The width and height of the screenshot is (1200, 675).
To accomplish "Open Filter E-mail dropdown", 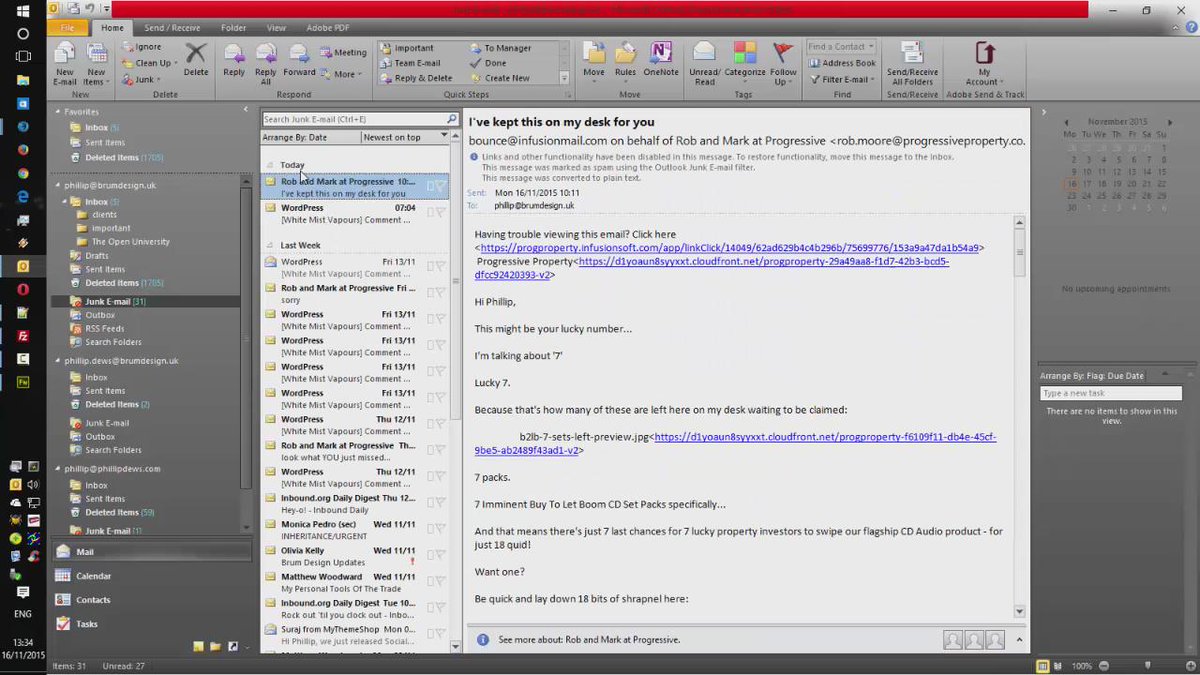I will (841, 79).
